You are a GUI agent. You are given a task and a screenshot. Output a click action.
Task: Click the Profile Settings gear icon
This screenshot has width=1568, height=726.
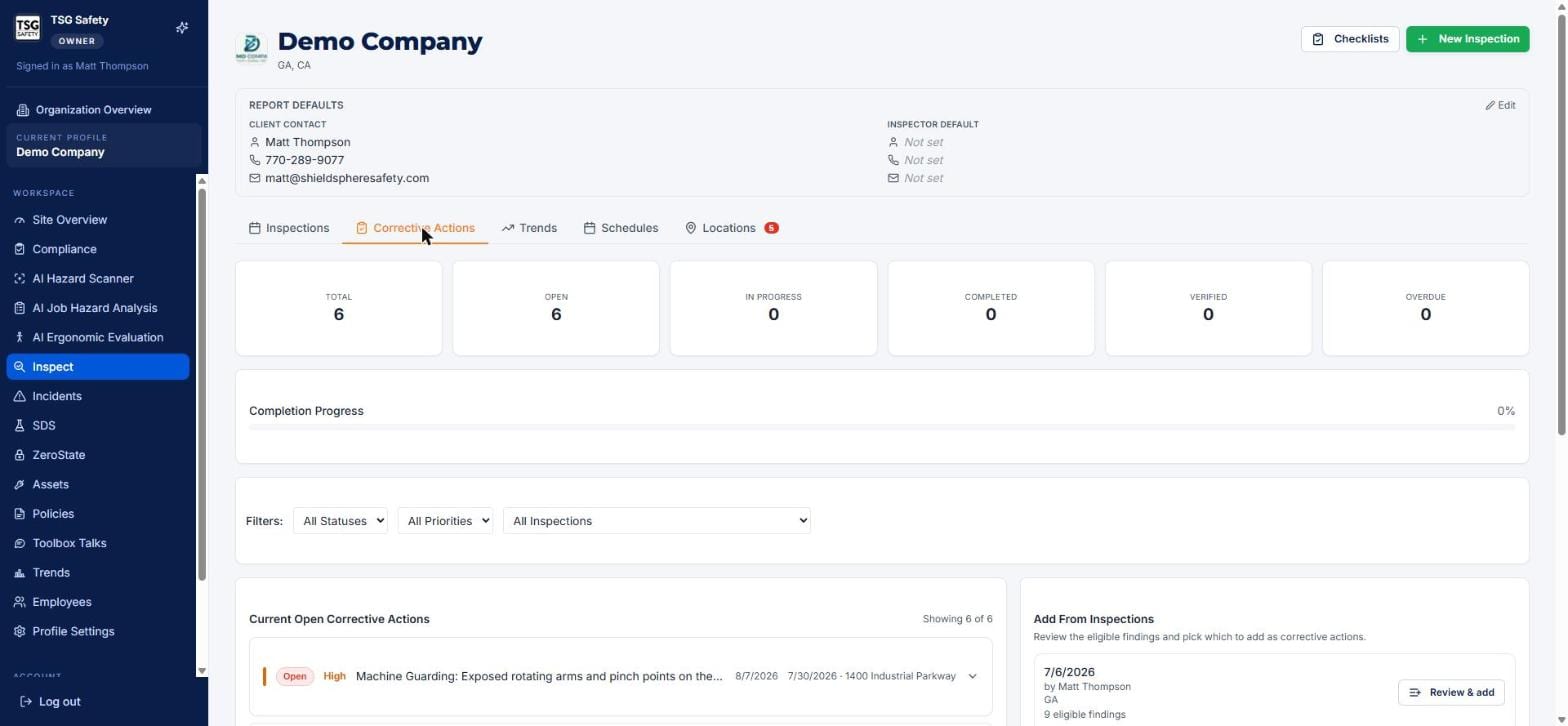(19, 632)
